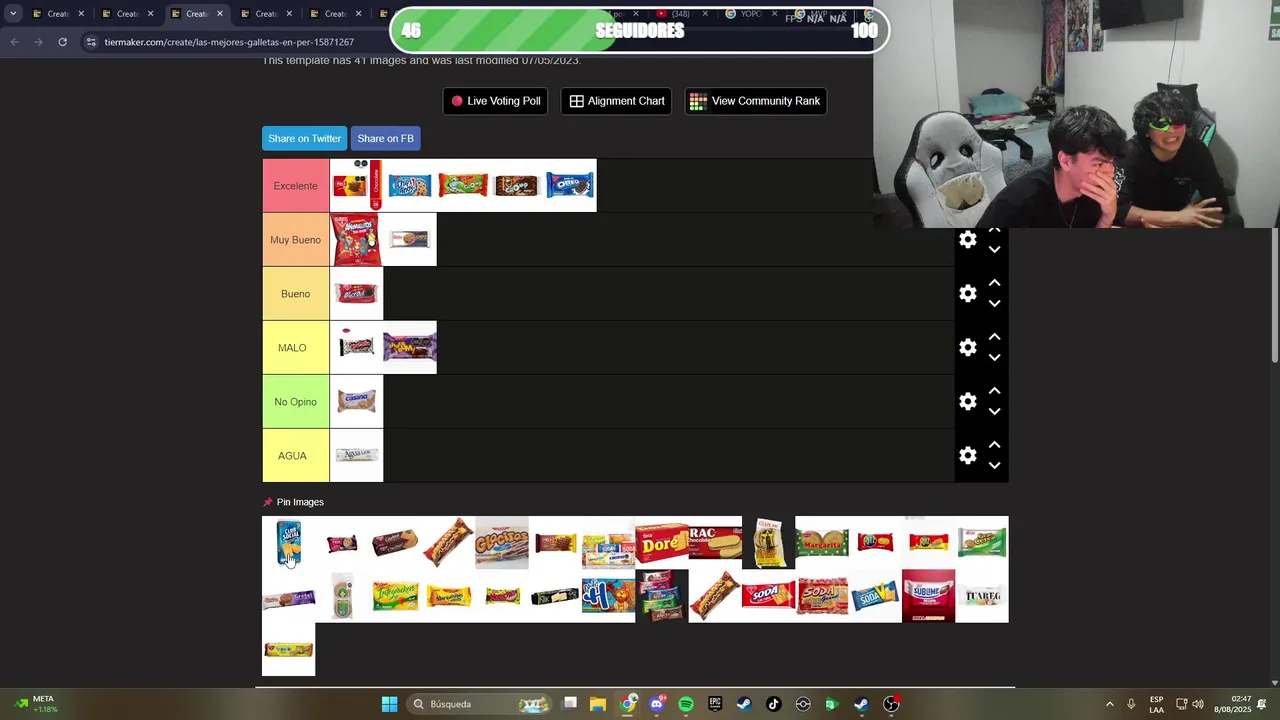Screen dimensions: 1280x720
Task: Open settings gear for No Opino row
Action: point(967,402)
